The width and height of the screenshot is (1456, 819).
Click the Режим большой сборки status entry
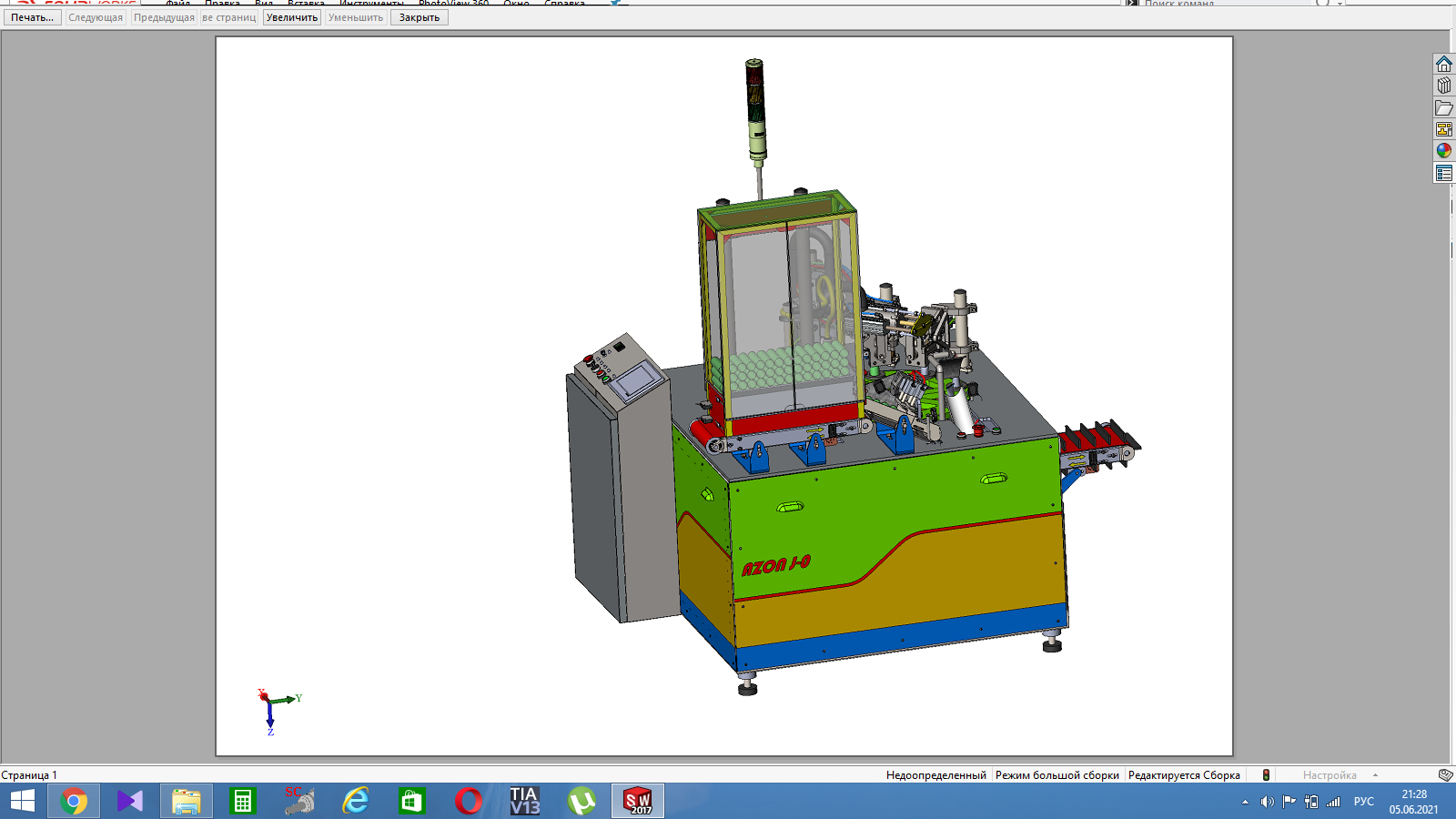tap(1057, 775)
